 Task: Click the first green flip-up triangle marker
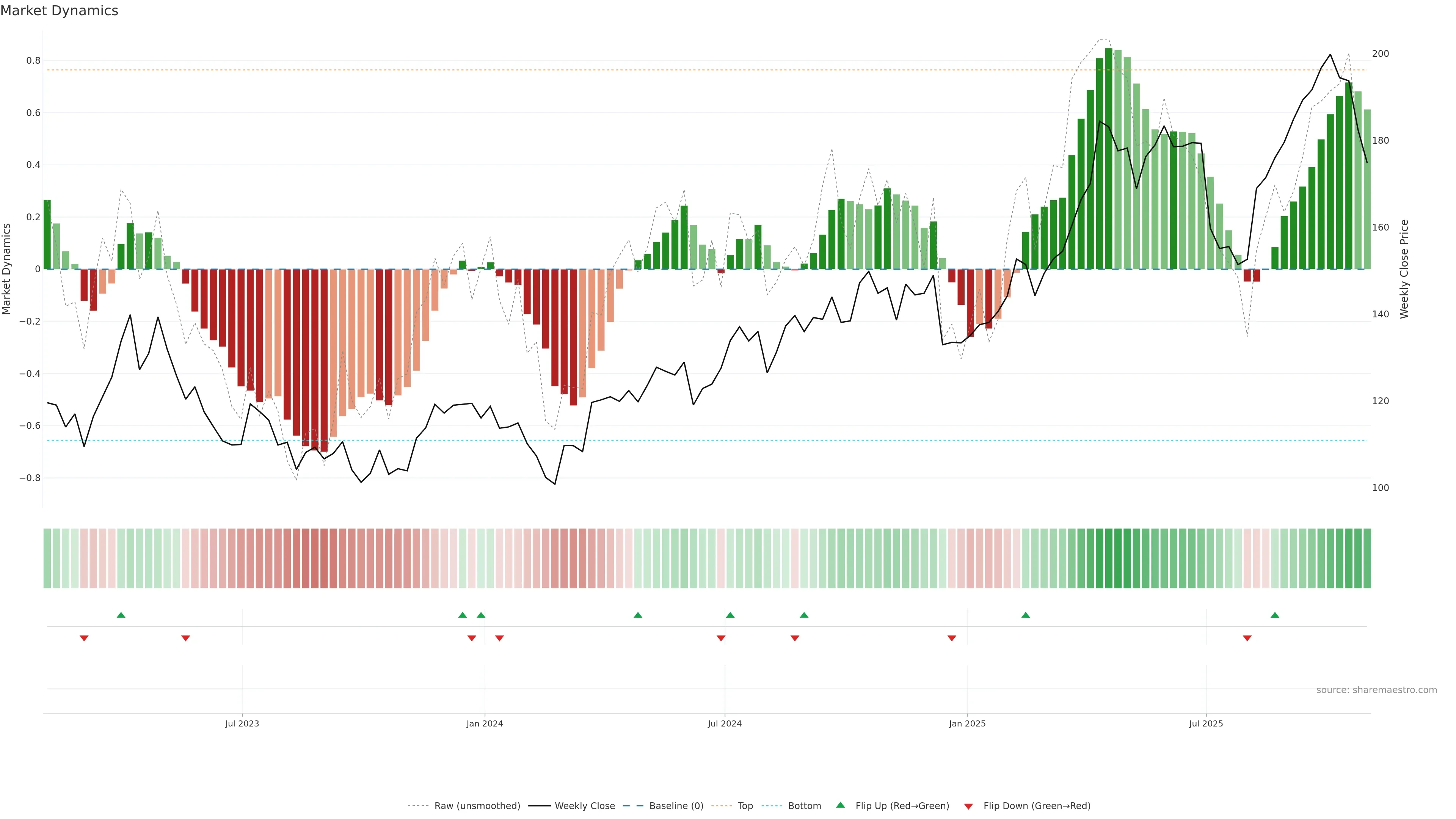pyautogui.click(x=121, y=615)
